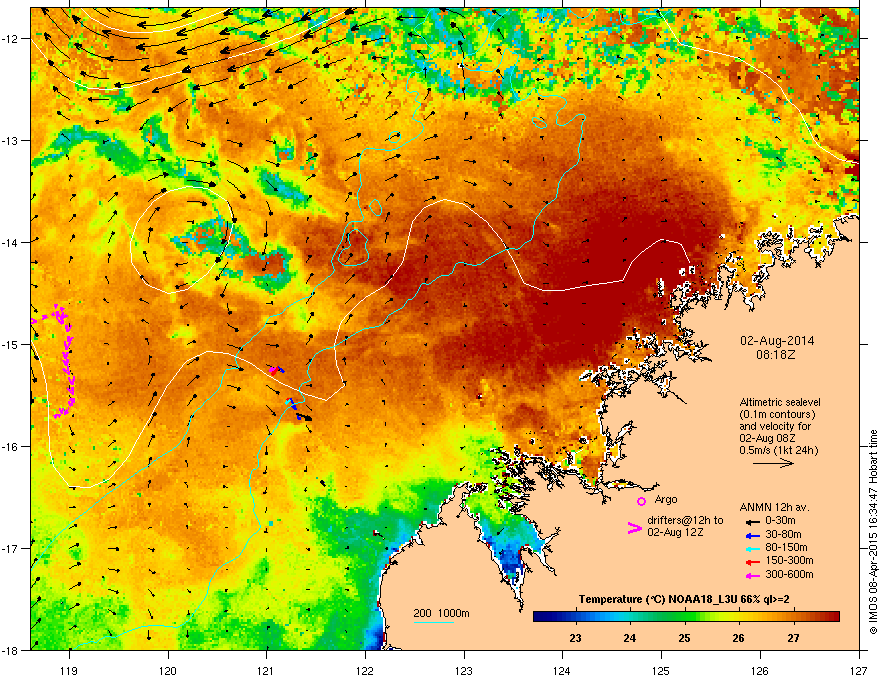Click latitude axis label '-15'
Screen dimensions: 880x680
point(12,344)
